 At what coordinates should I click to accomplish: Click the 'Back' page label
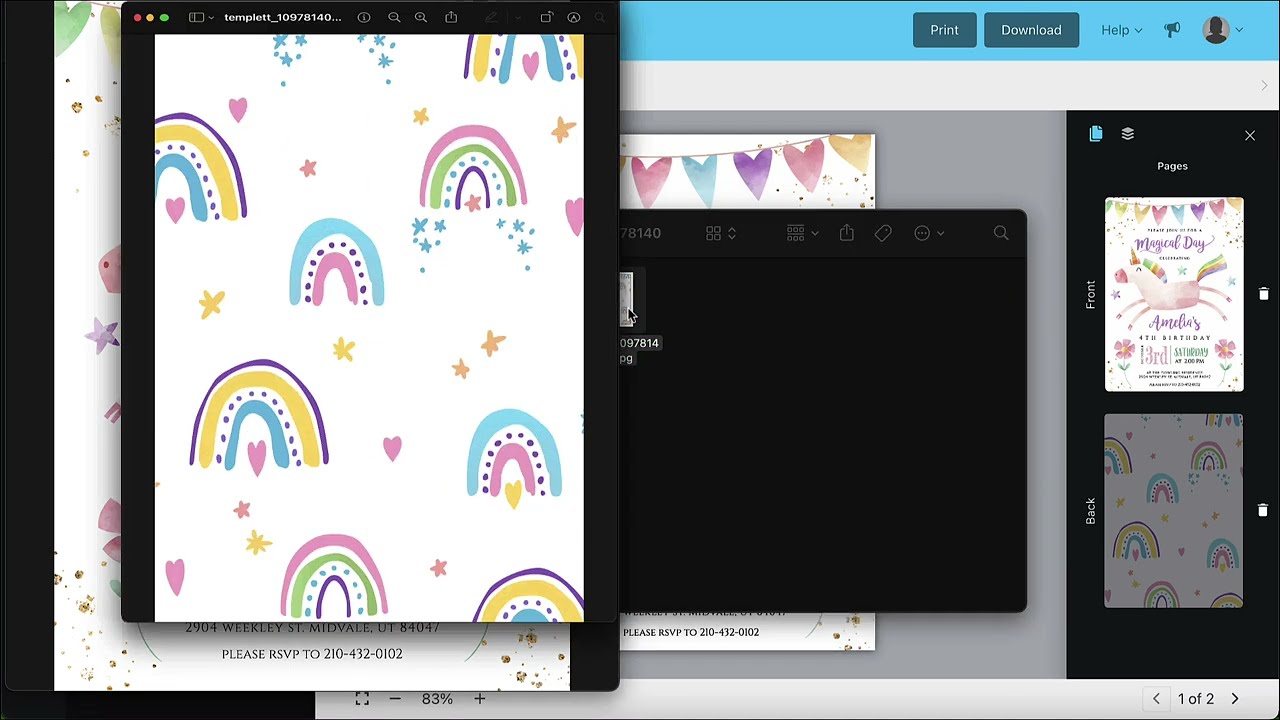(x=1091, y=510)
